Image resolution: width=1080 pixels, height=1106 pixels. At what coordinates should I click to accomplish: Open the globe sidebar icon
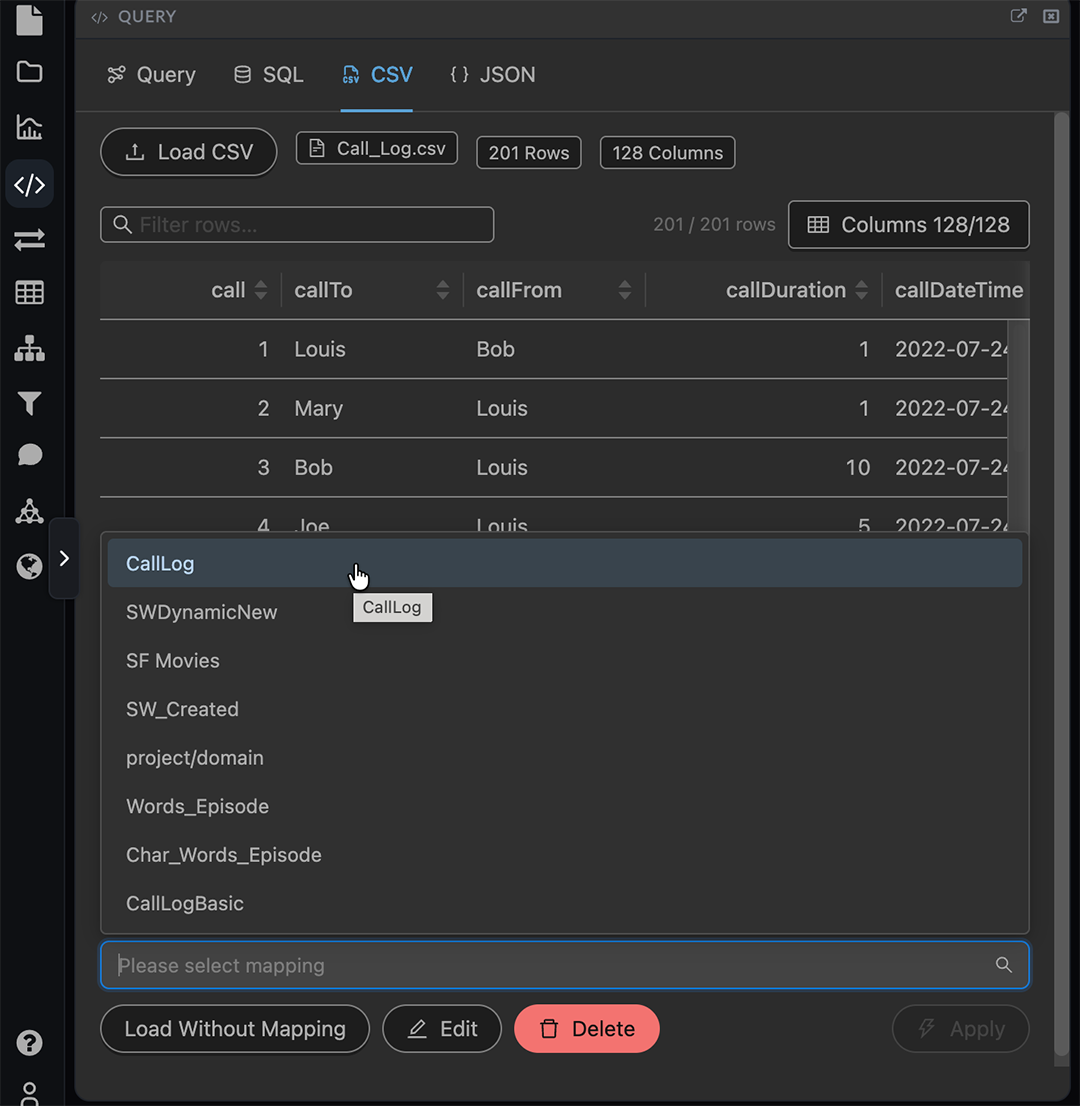tap(29, 566)
